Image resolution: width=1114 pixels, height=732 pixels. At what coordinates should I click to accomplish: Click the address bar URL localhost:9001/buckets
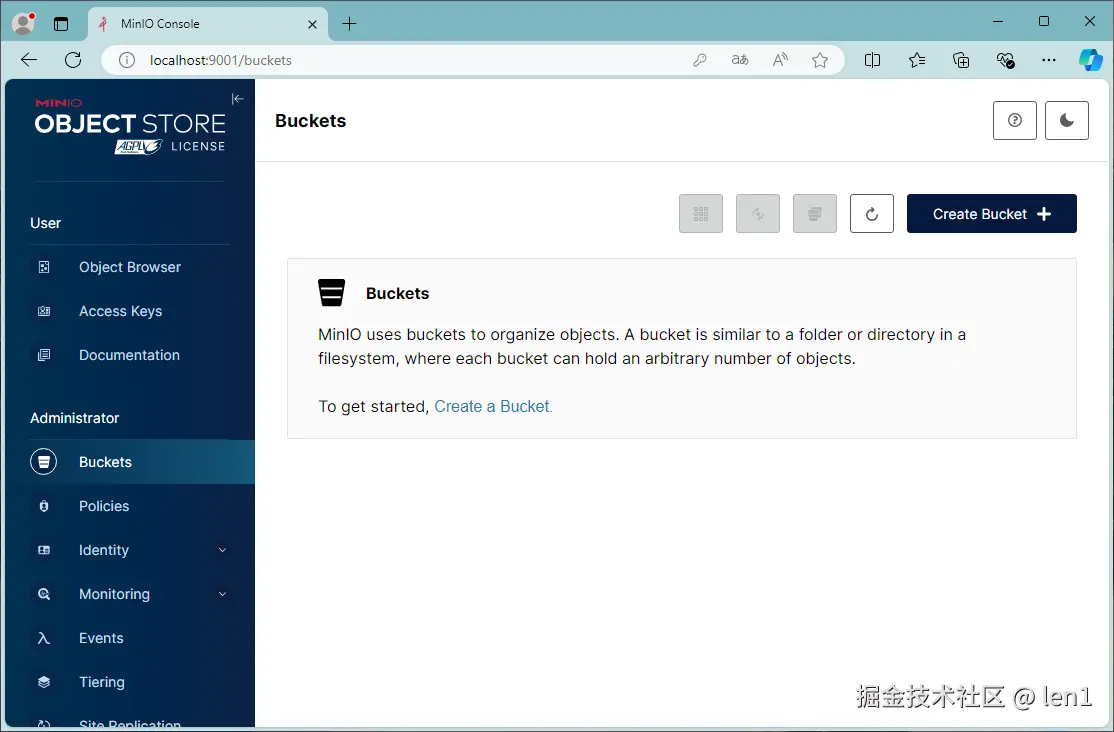tap(220, 60)
